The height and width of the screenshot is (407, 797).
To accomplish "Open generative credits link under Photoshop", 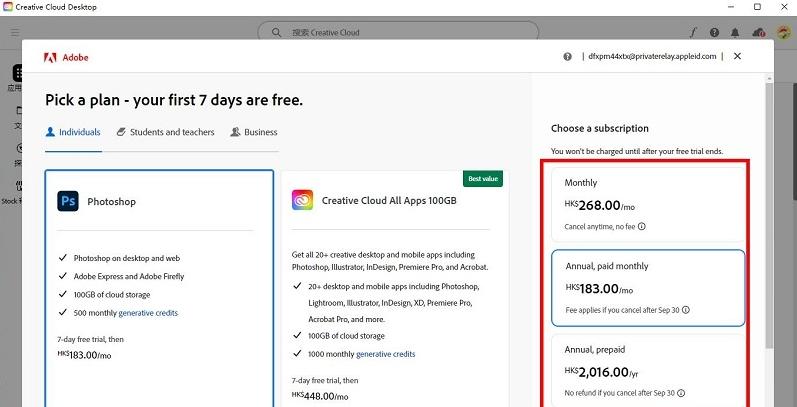I will (x=148, y=313).
